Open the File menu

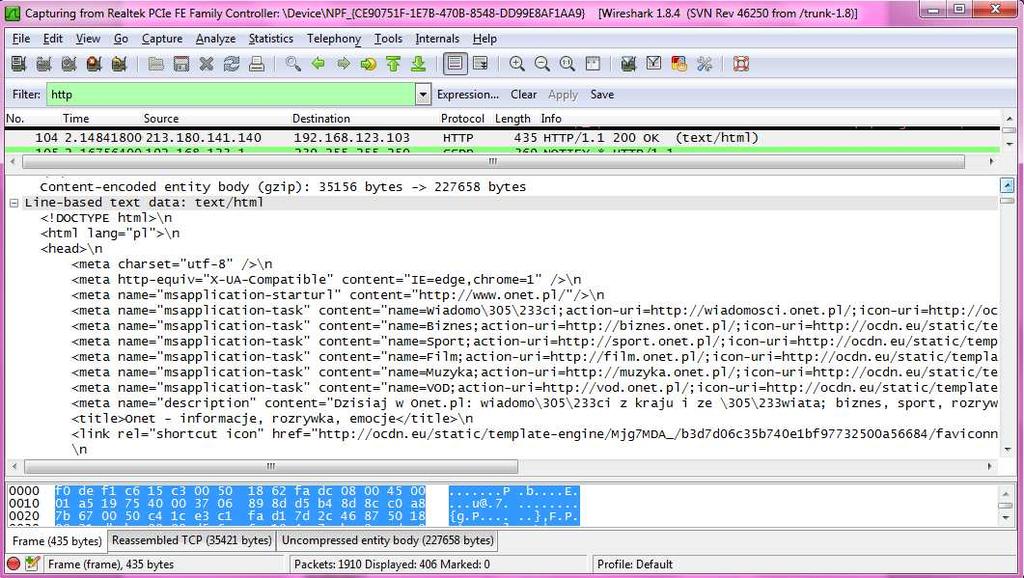pyautogui.click(x=21, y=39)
